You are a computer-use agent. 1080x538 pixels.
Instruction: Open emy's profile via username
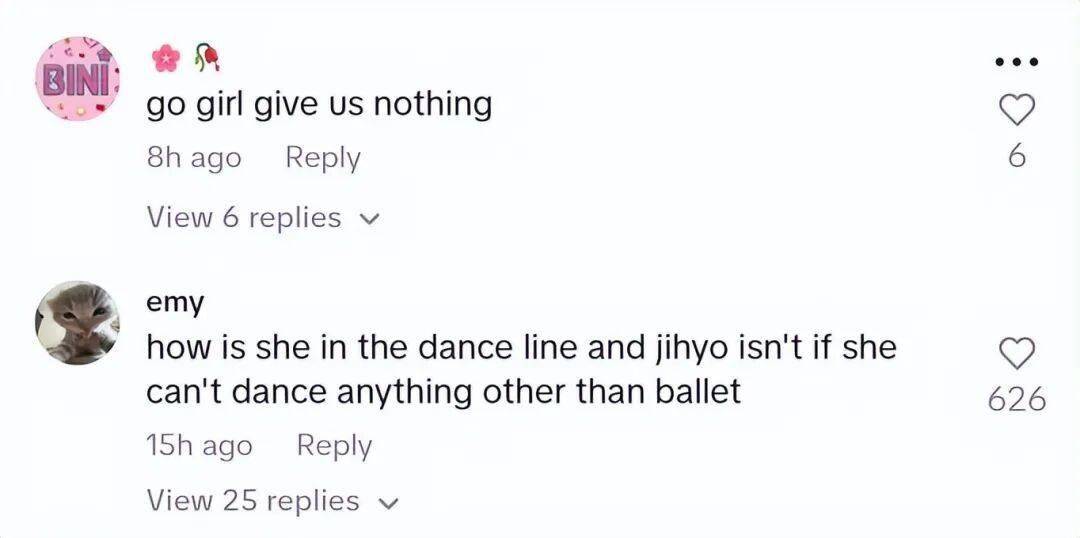tap(175, 302)
